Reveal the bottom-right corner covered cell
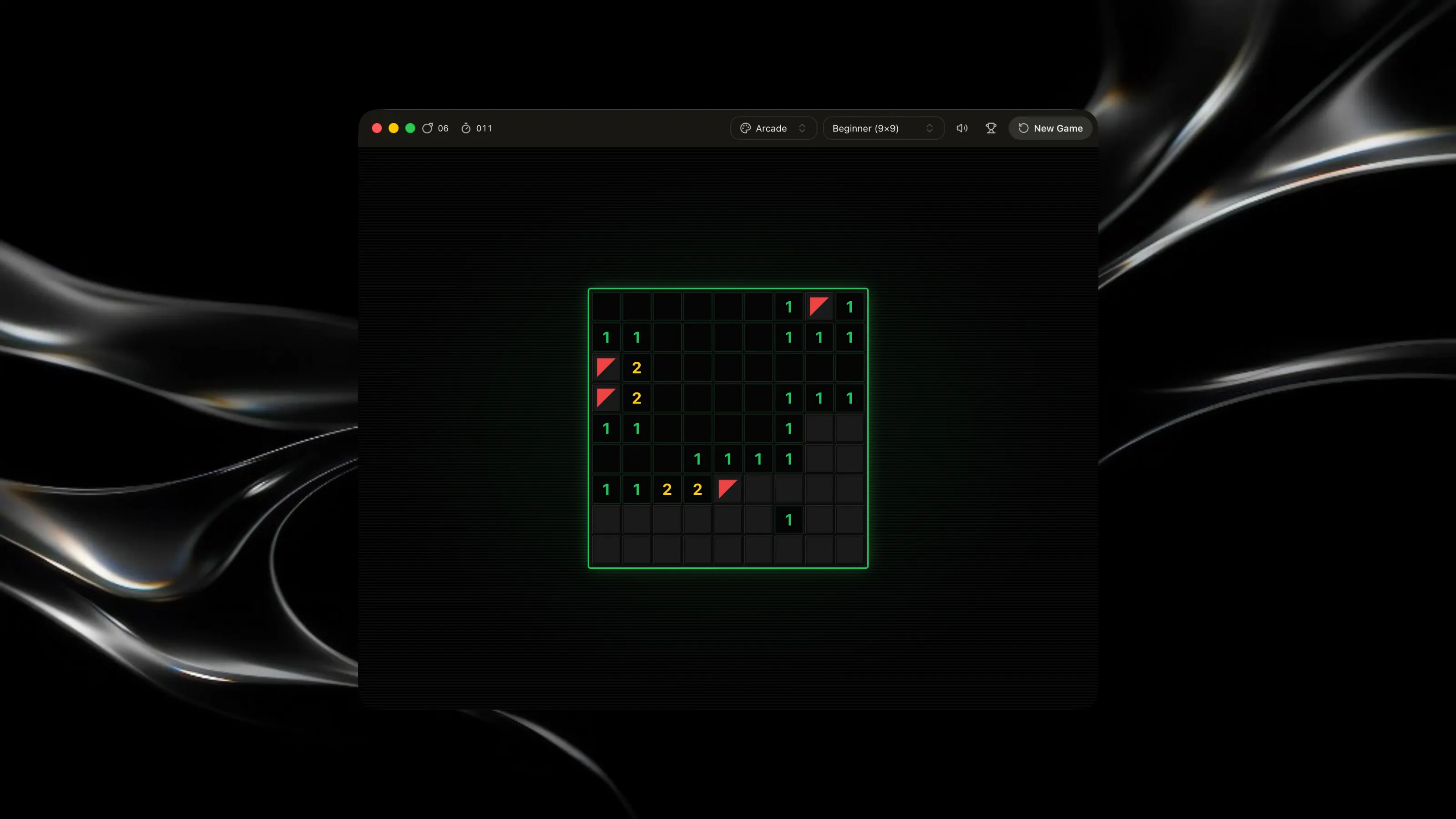The width and height of the screenshot is (1456, 819). point(849,550)
